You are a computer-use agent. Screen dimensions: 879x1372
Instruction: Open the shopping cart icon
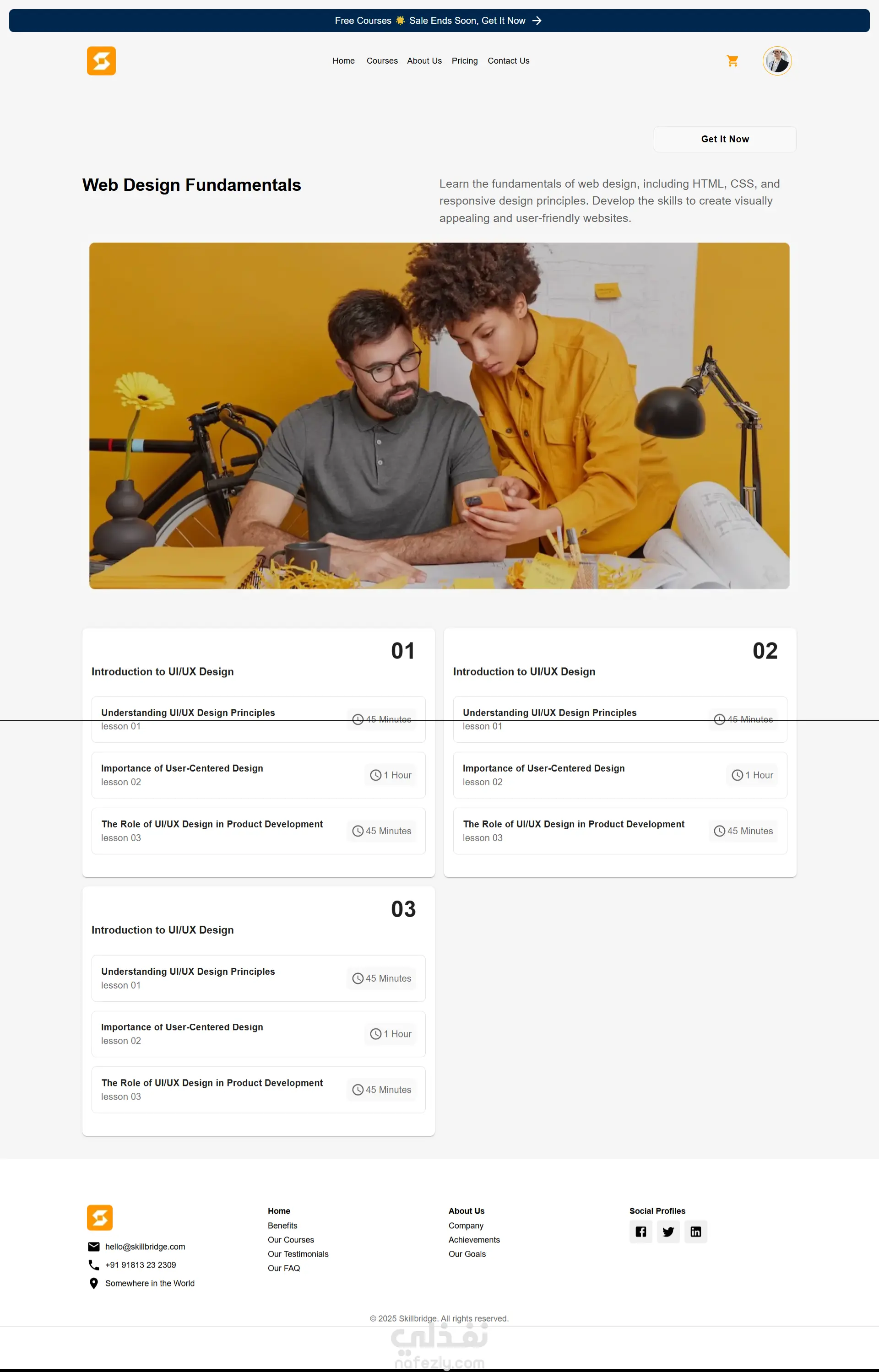(732, 60)
